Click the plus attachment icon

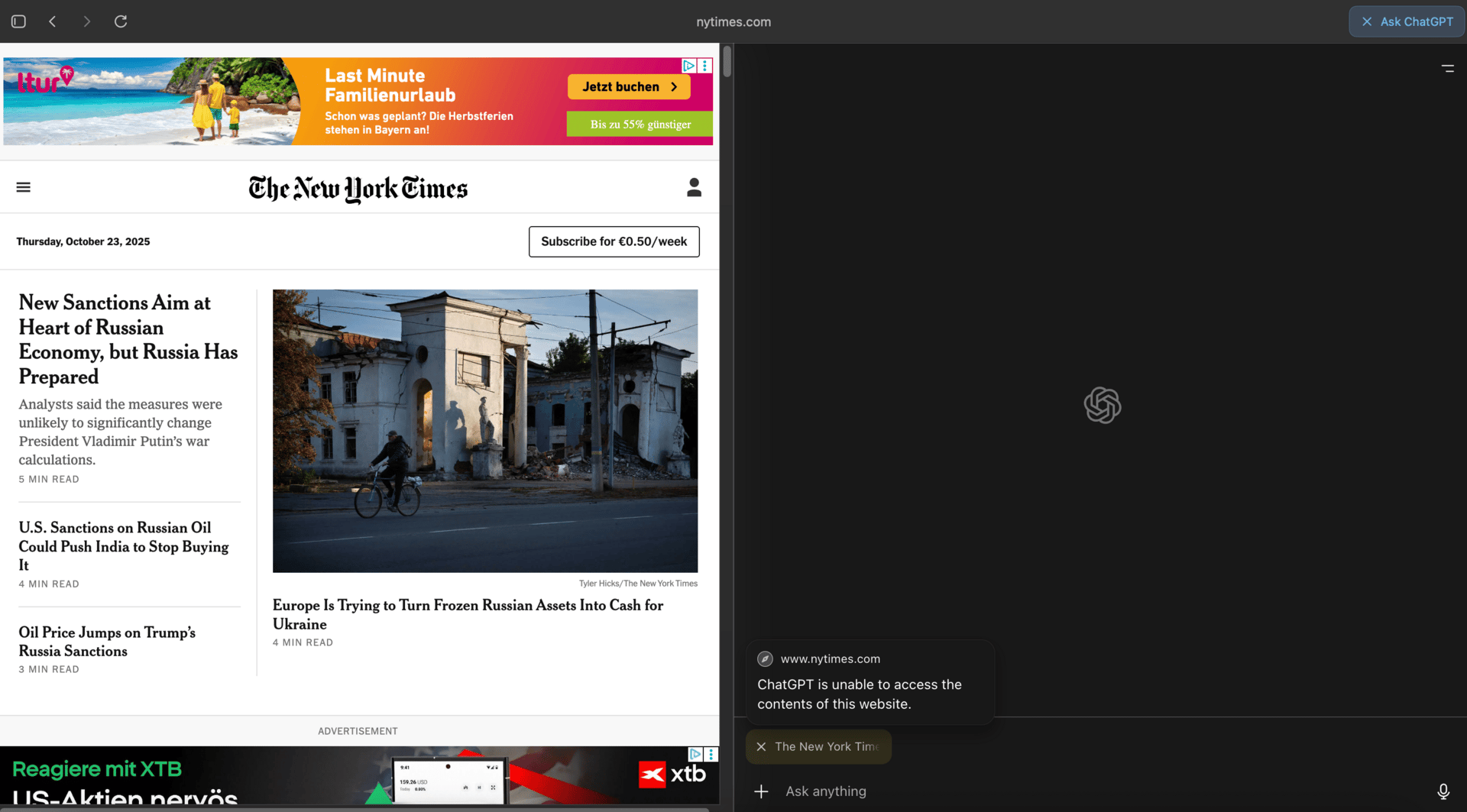point(761,791)
